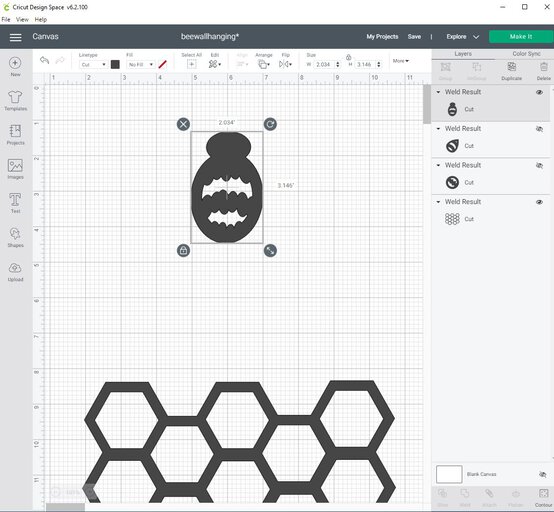
Task: Click the Attach tool
Action: [x=489, y=498]
